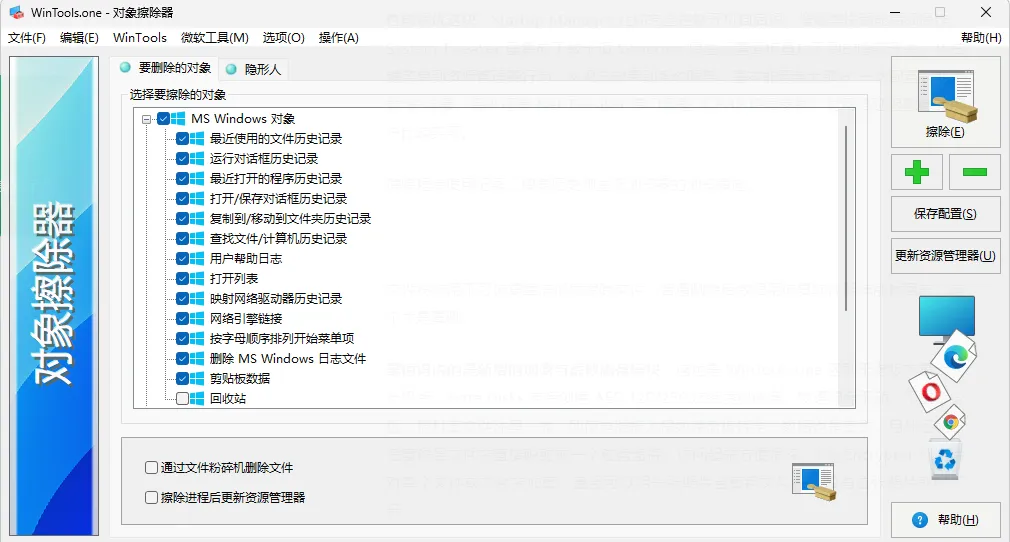Click the 保存配置(S) button
Image resolution: width=1010 pixels, height=542 pixels.
click(945, 214)
